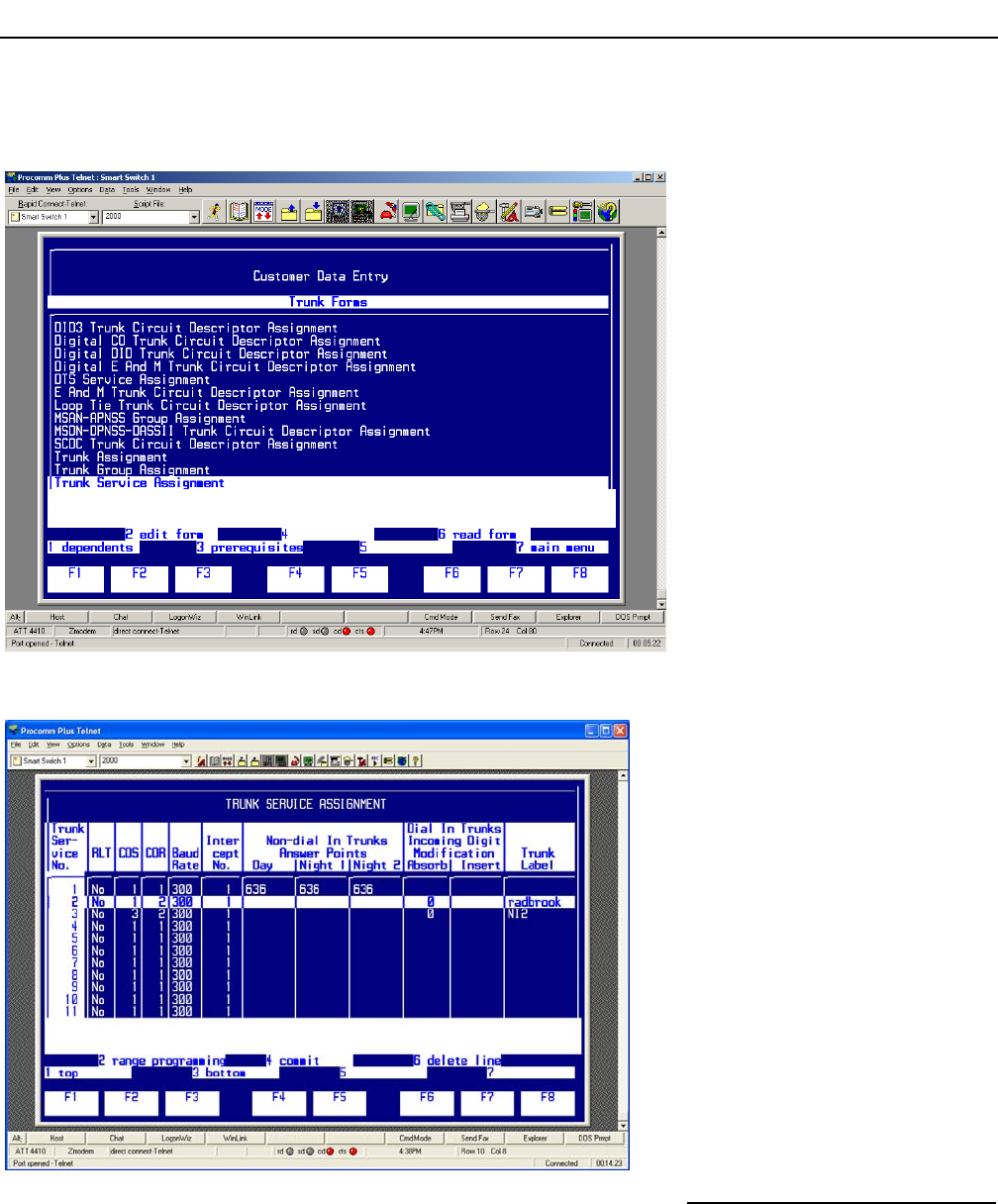998x1204 pixels.
Task: Click the 7 main menu softkey label
Action: coord(554,547)
